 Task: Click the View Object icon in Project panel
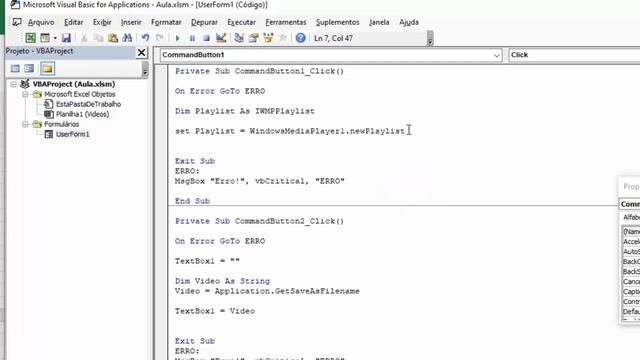[x=29, y=69]
